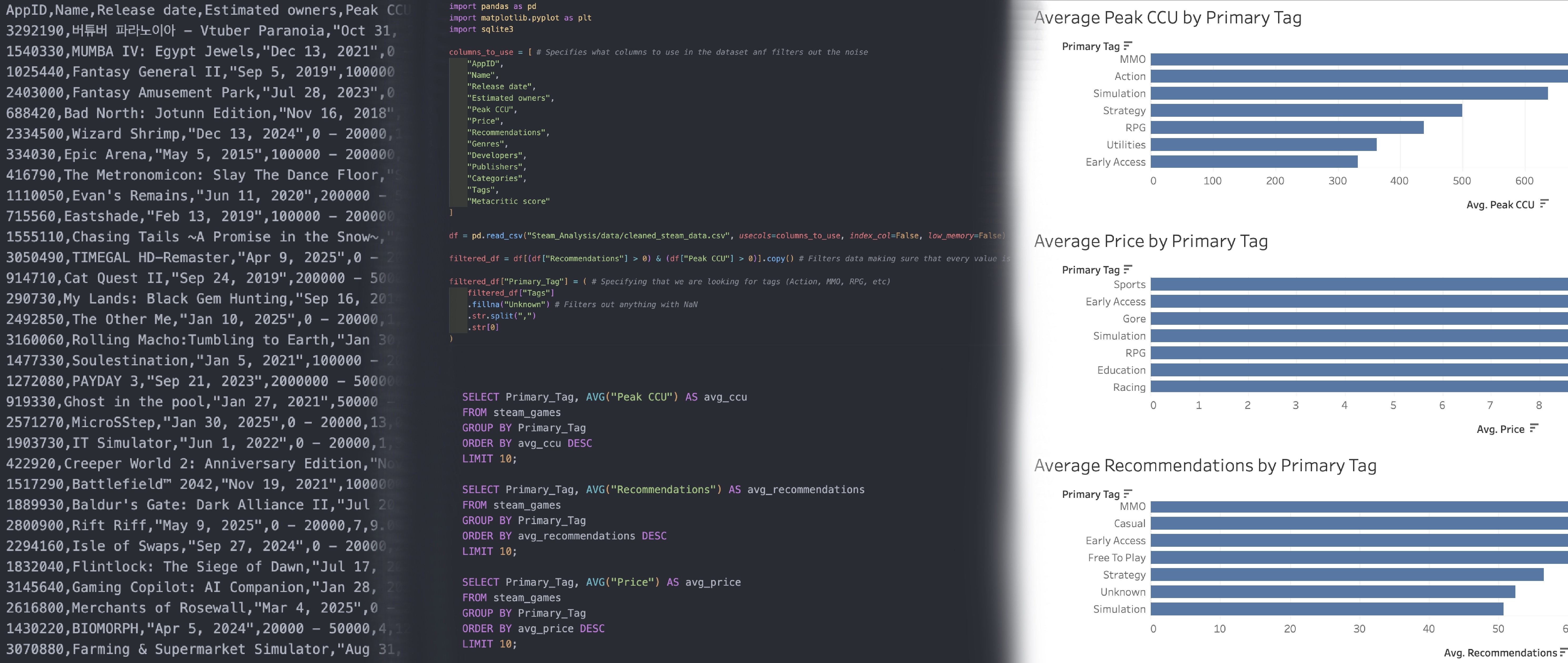This screenshot has height=663, width=1568.
Task: Select the Simulation bar in the Recommendations chart
Action: pos(1327,609)
